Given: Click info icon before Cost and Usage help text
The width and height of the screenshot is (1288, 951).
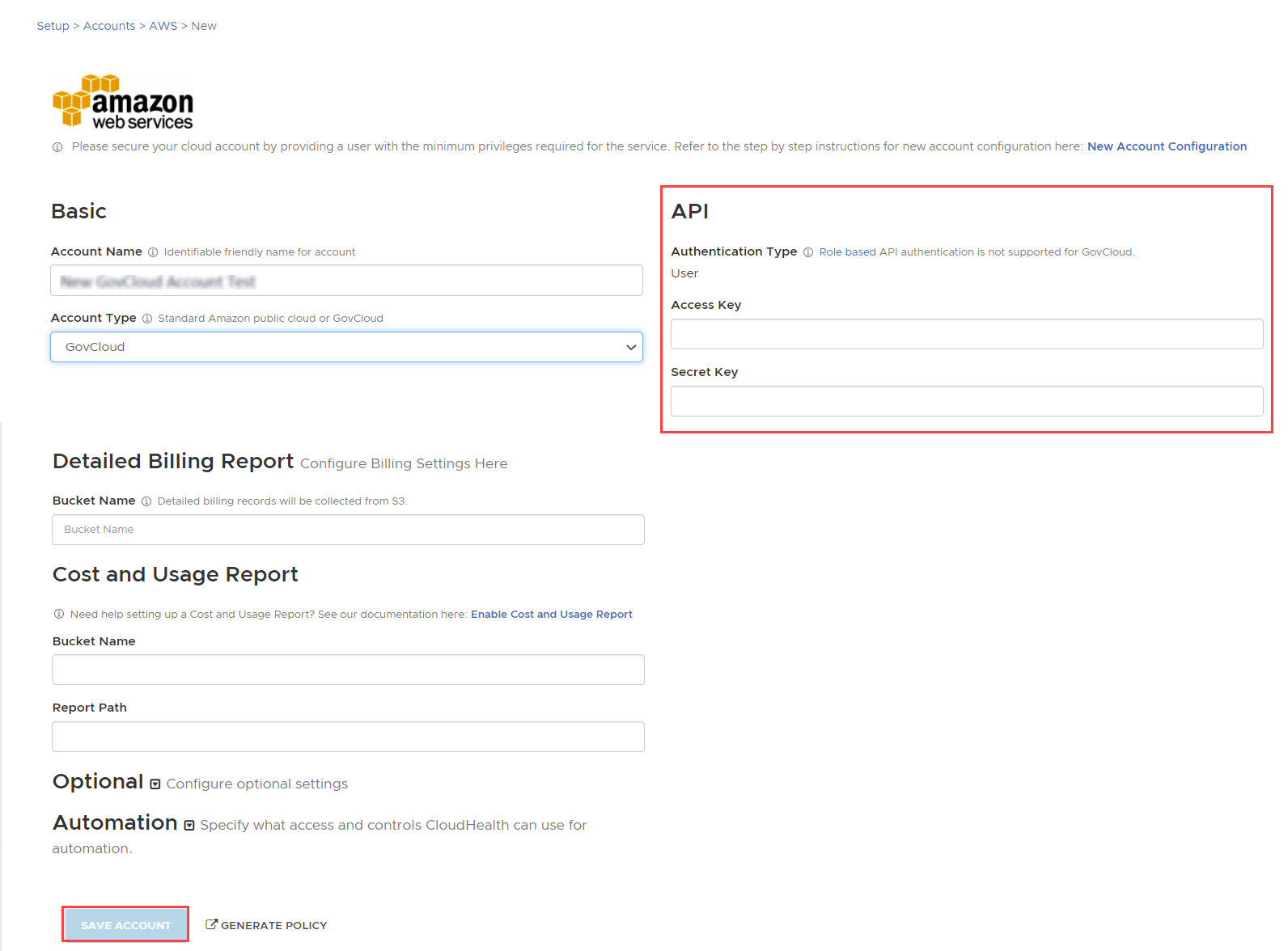Looking at the screenshot, I should (x=59, y=614).
